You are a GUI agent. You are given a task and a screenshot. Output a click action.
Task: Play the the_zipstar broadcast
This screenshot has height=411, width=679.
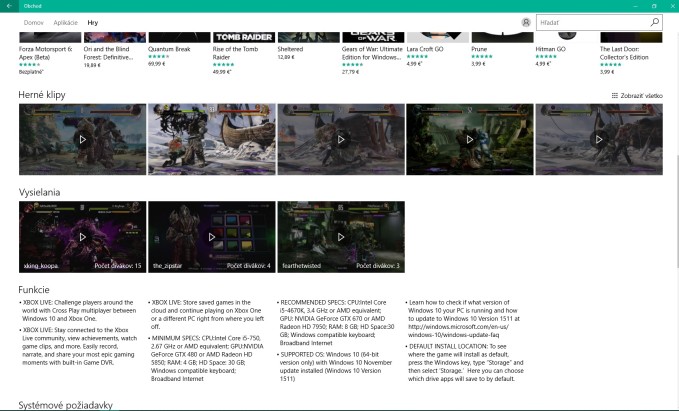tap(212, 237)
